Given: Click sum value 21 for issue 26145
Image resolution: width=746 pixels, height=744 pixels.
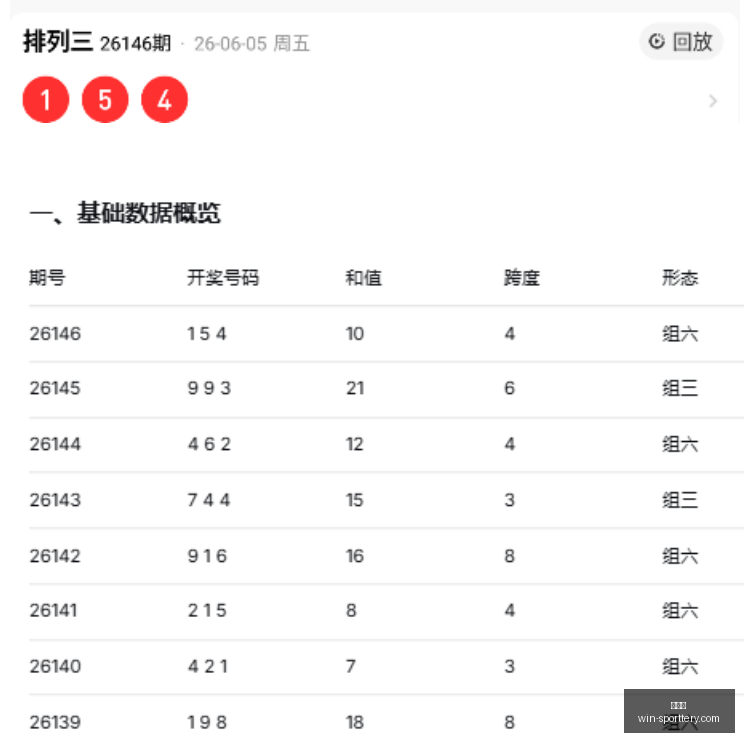Looking at the screenshot, I should (x=355, y=388).
